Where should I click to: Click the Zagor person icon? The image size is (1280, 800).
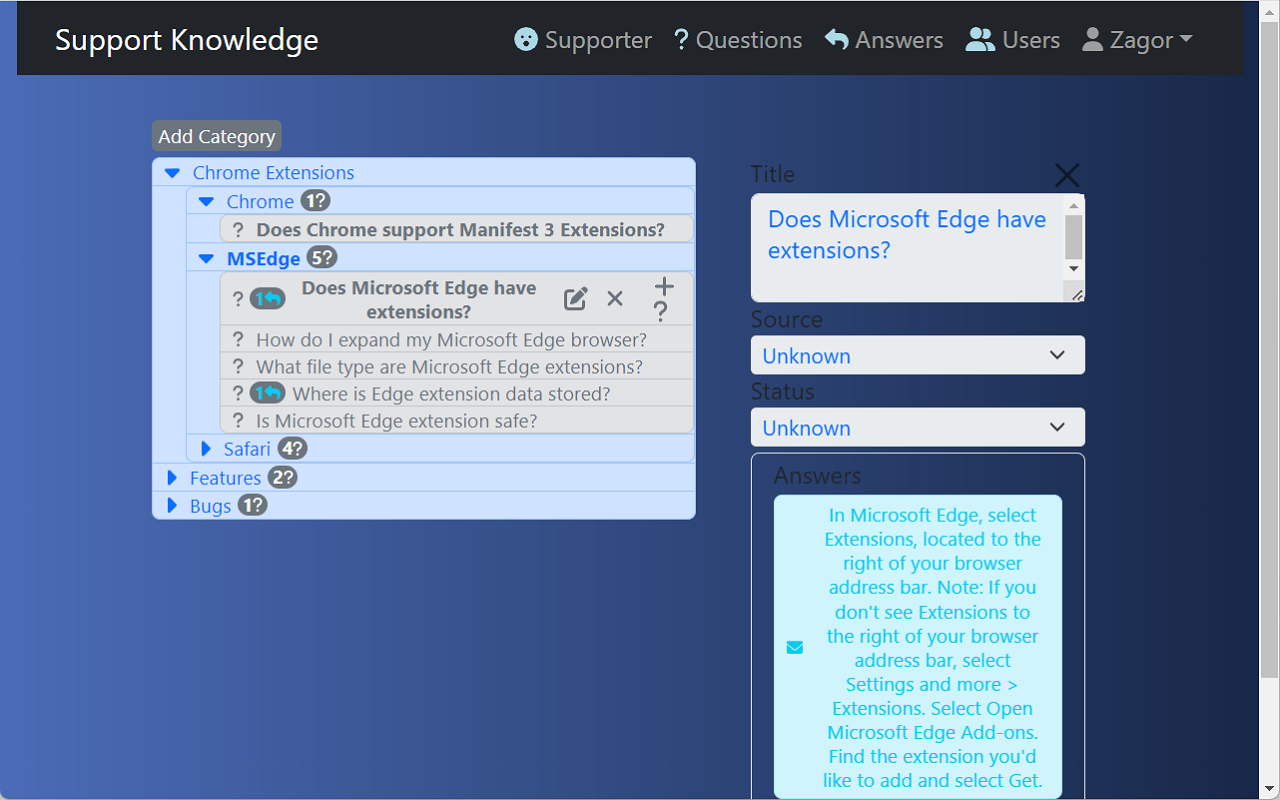(x=1093, y=40)
